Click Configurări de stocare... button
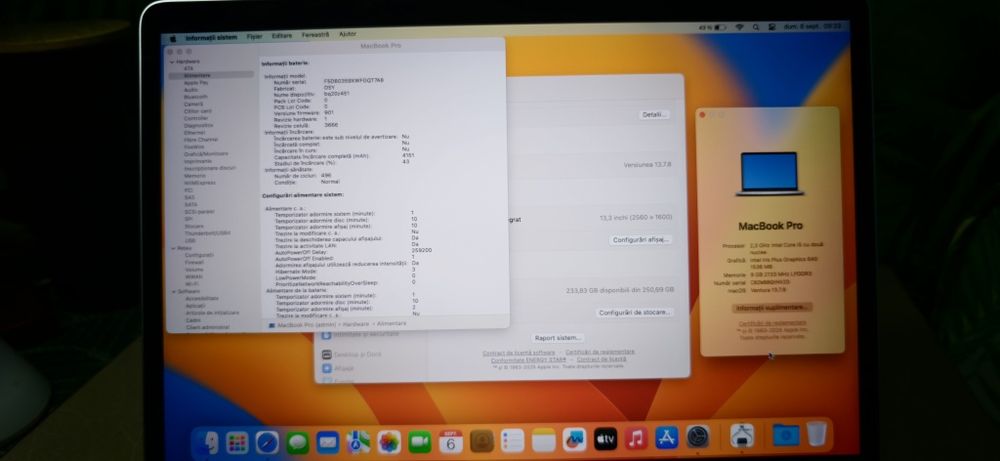The image size is (1000, 461). point(635,312)
